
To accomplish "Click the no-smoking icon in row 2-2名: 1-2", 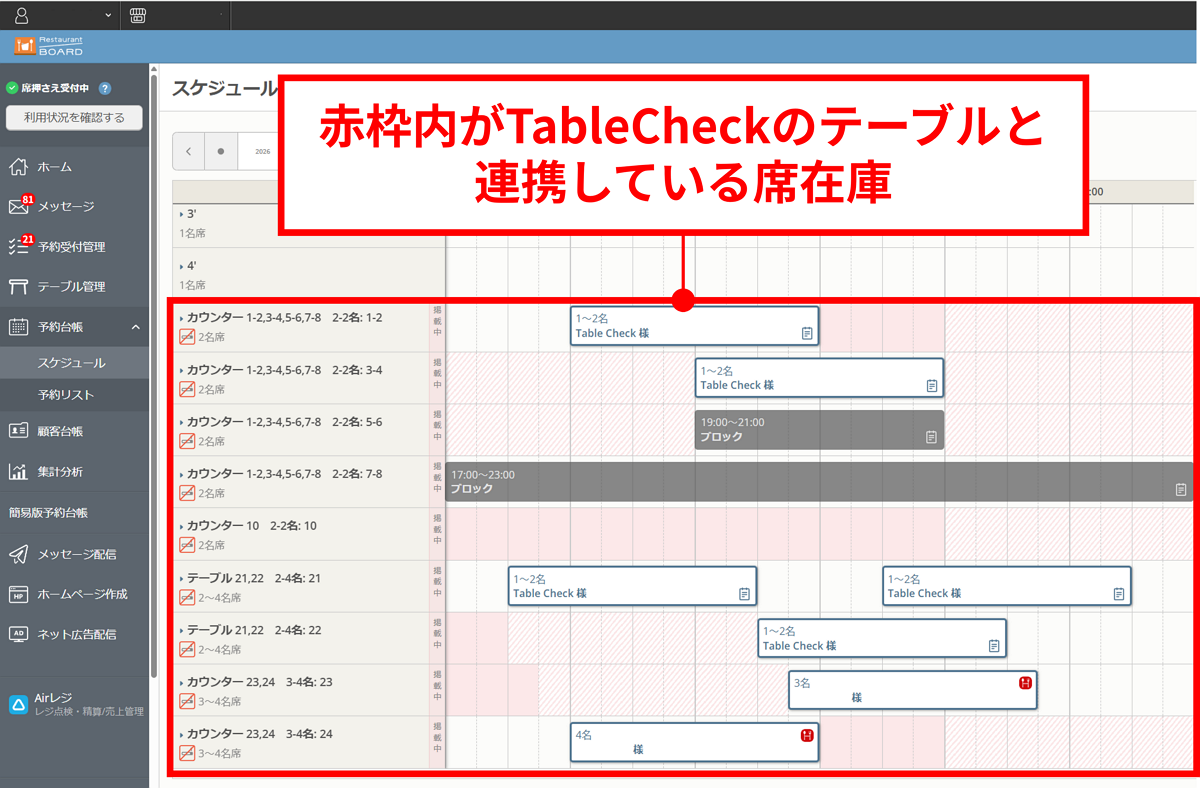I will pos(187,337).
